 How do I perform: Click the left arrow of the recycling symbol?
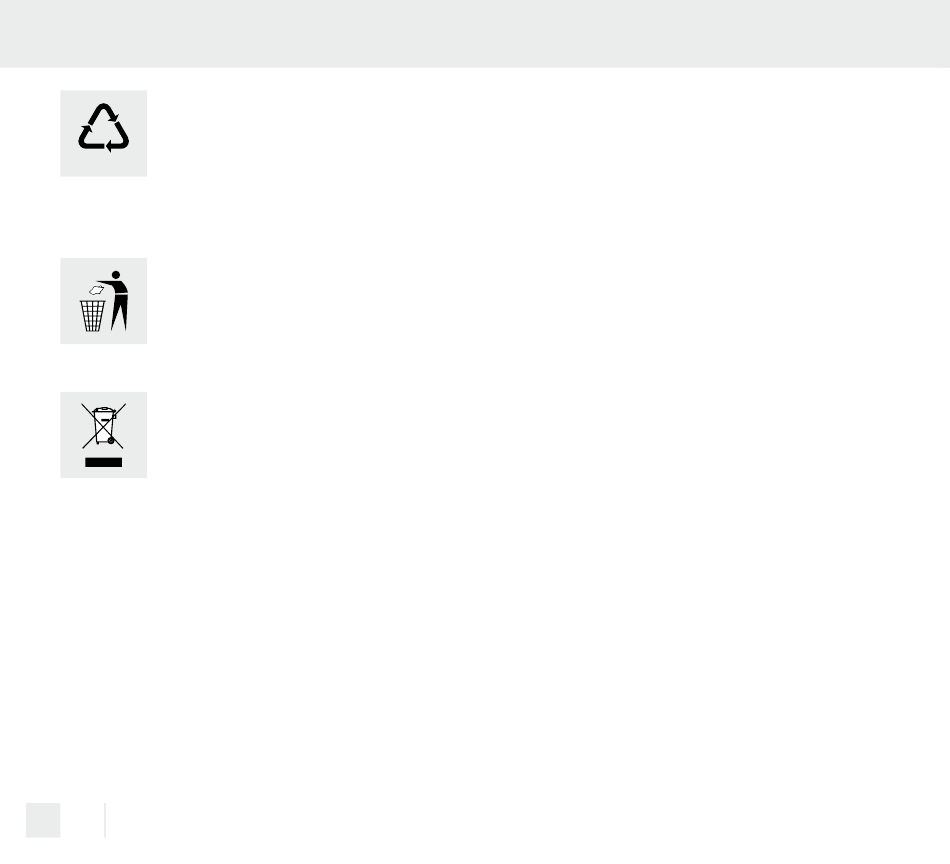pos(86,137)
